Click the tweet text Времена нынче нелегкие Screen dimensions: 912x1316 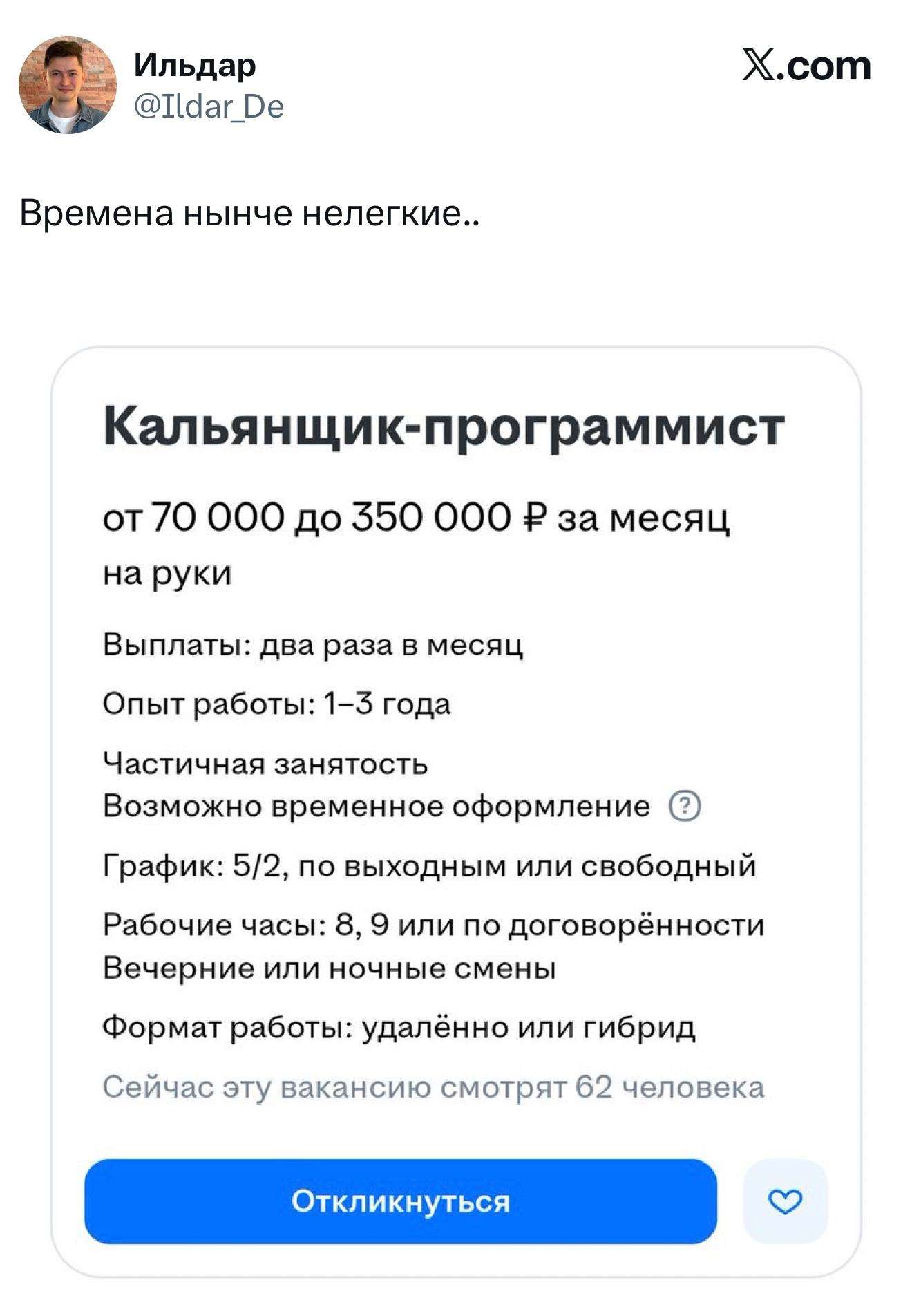pyautogui.click(x=249, y=214)
